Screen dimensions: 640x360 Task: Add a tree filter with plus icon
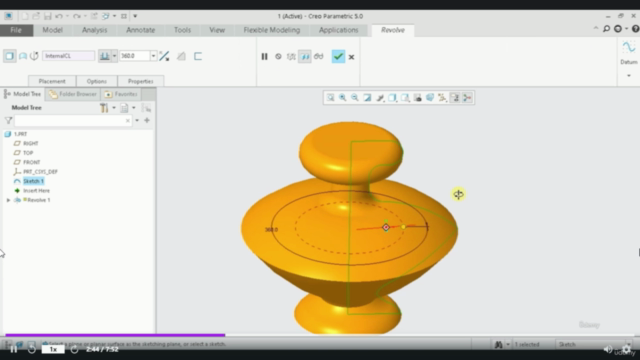147,120
